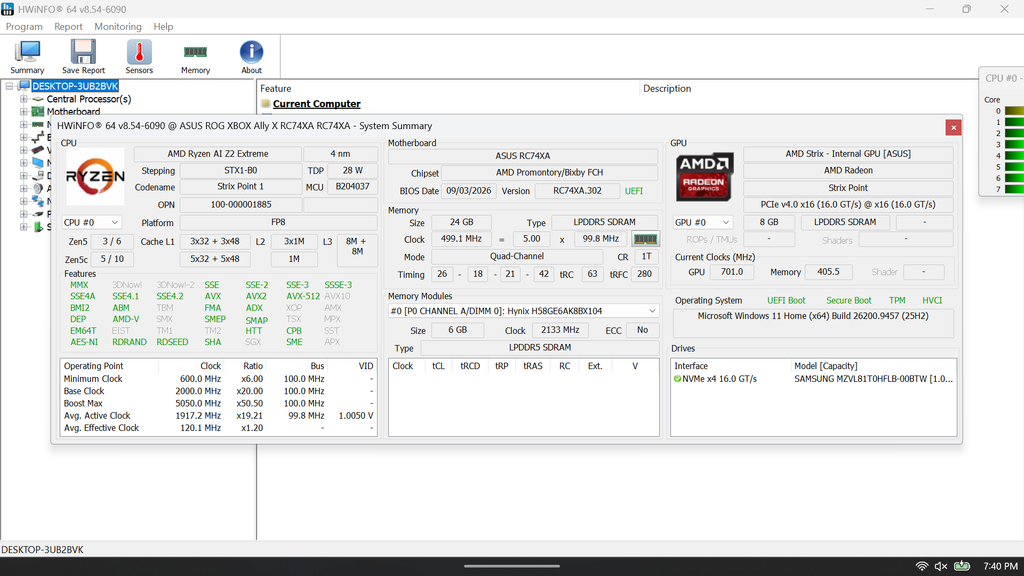Screen dimensions: 1024x576
Task: Click the "TPM" indicator text
Action: click(x=897, y=300)
